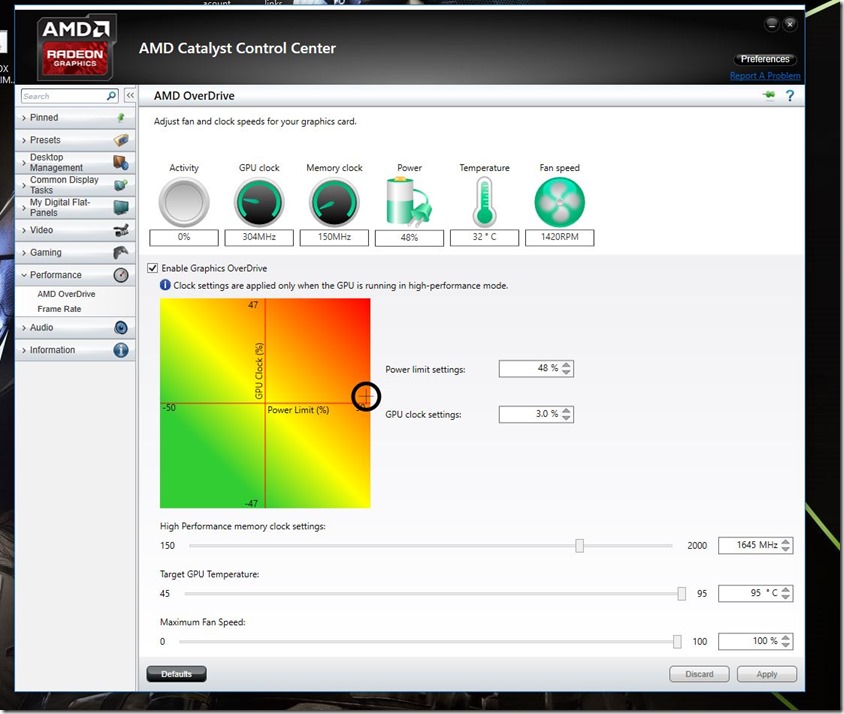Open help with the question mark icon
Screen dimensions: 844x714
790,96
